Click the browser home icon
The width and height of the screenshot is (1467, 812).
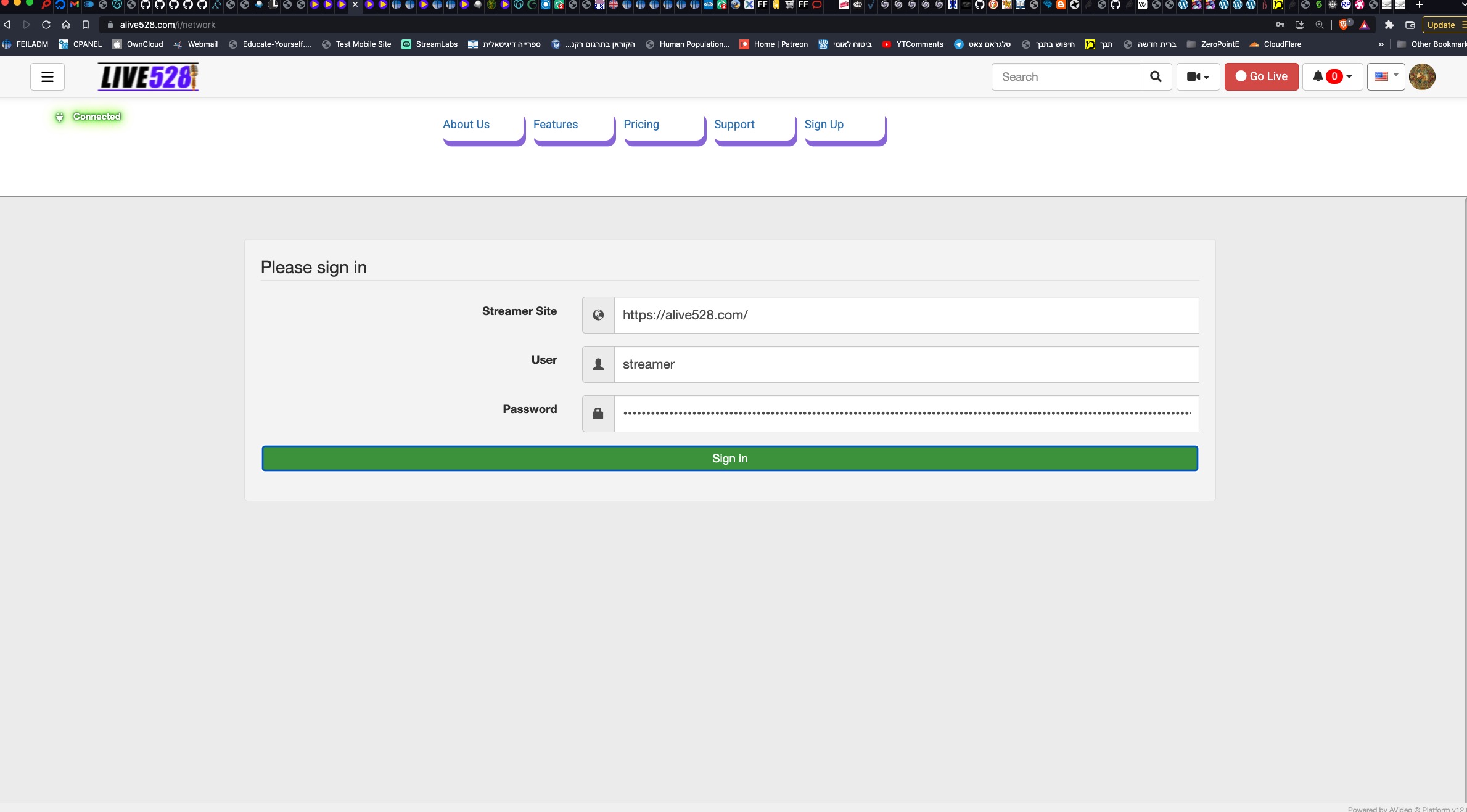tap(66, 25)
